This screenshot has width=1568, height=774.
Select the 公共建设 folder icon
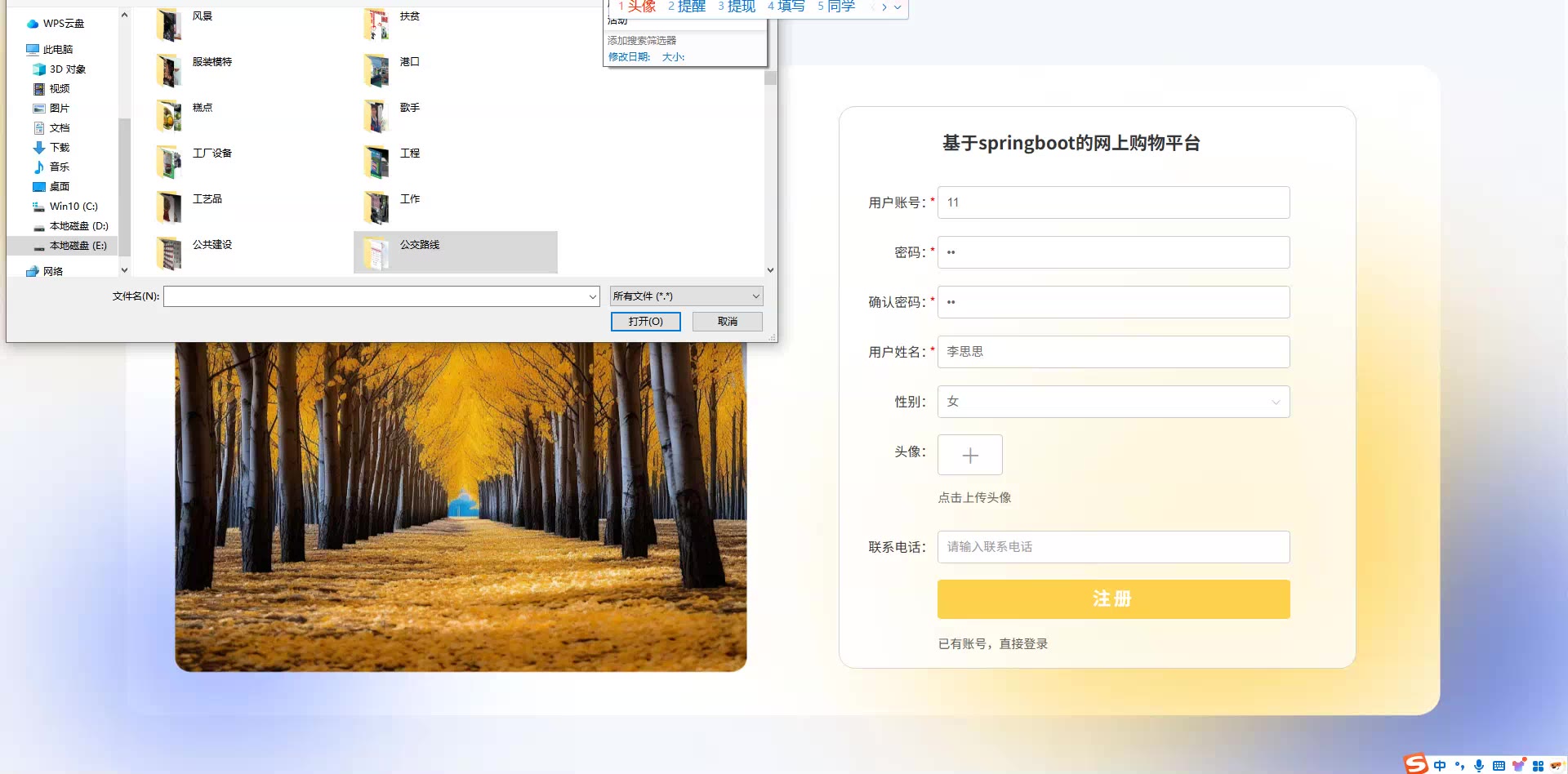[169, 254]
